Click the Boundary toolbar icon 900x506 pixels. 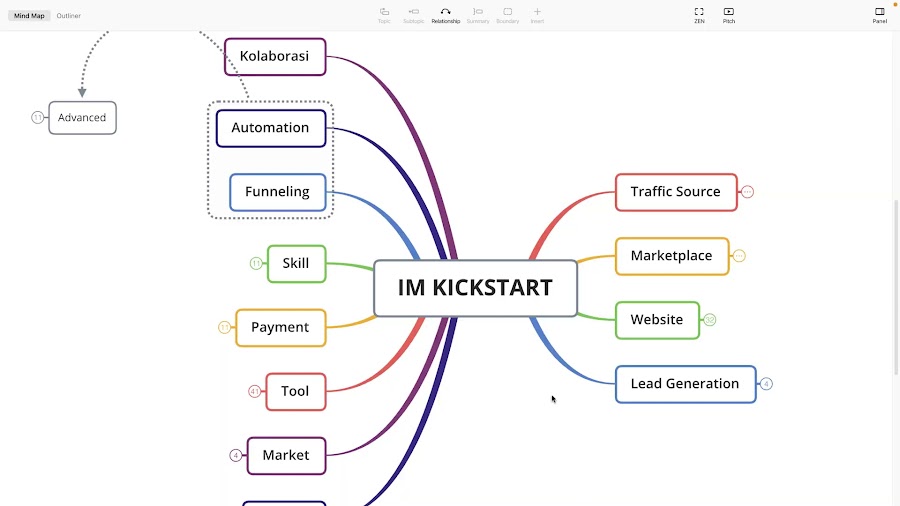pyautogui.click(x=507, y=15)
